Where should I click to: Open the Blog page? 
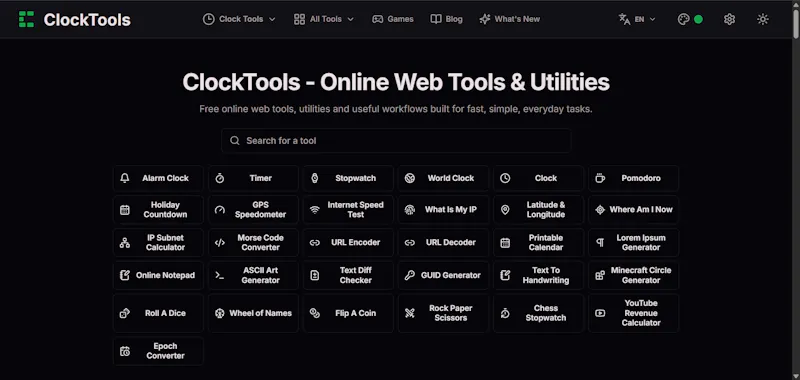click(446, 19)
